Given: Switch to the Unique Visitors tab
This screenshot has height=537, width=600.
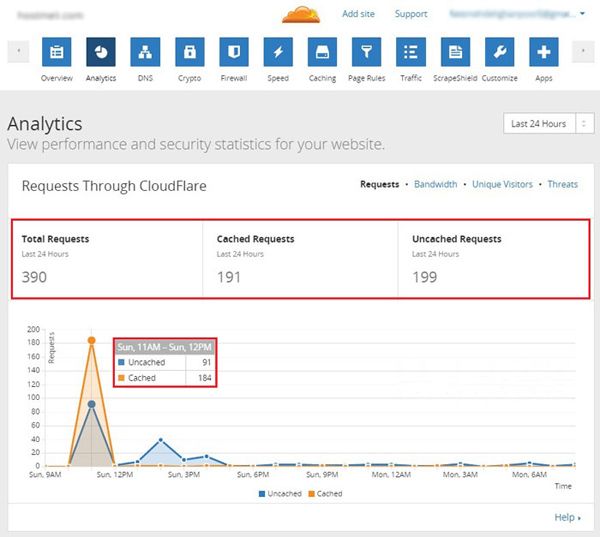Looking at the screenshot, I should coord(502,184).
